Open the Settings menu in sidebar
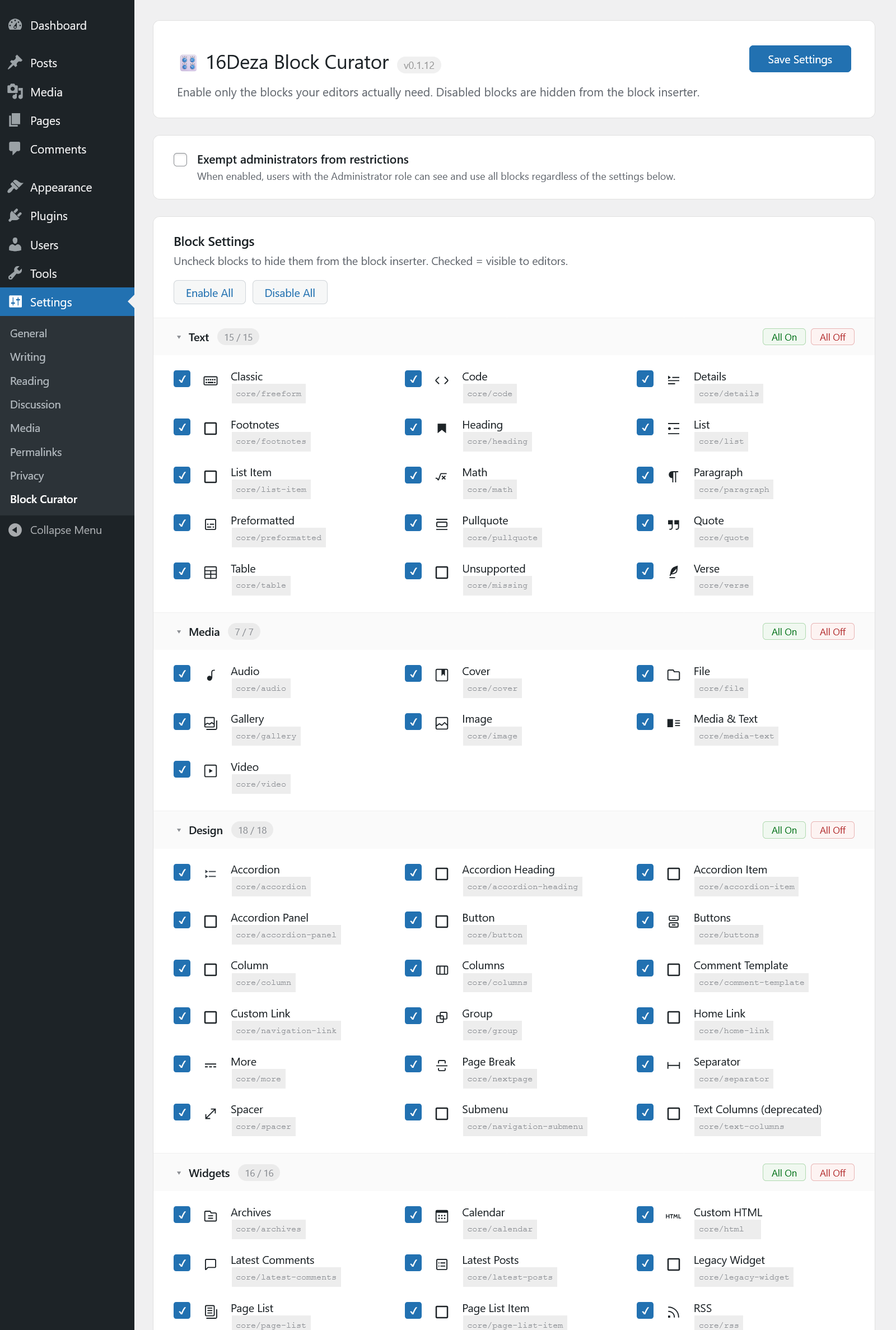The width and height of the screenshot is (896, 1330). [67, 302]
